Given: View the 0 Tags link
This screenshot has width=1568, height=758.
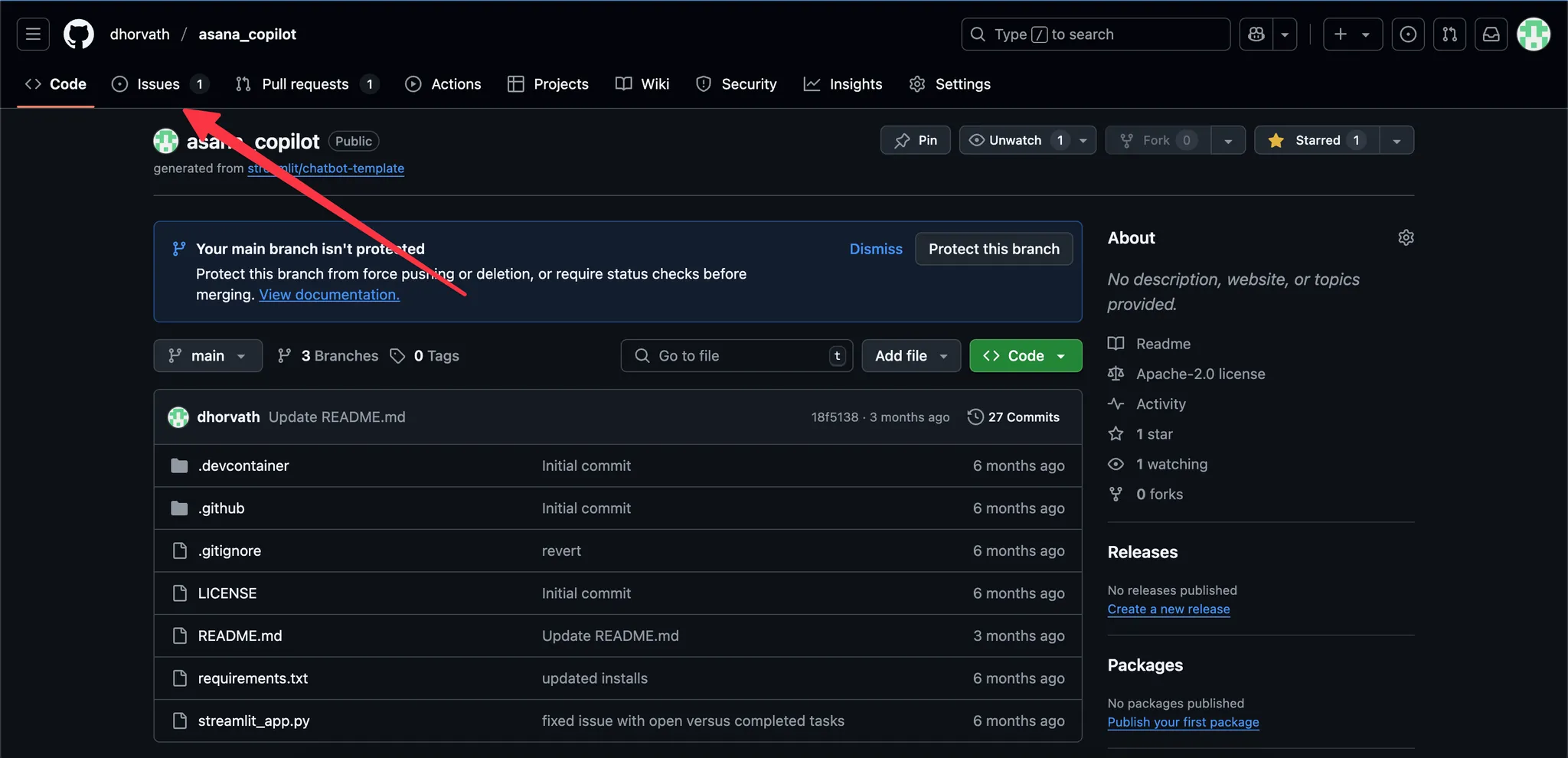Looking at the screenshot, I should click(425, 356).
